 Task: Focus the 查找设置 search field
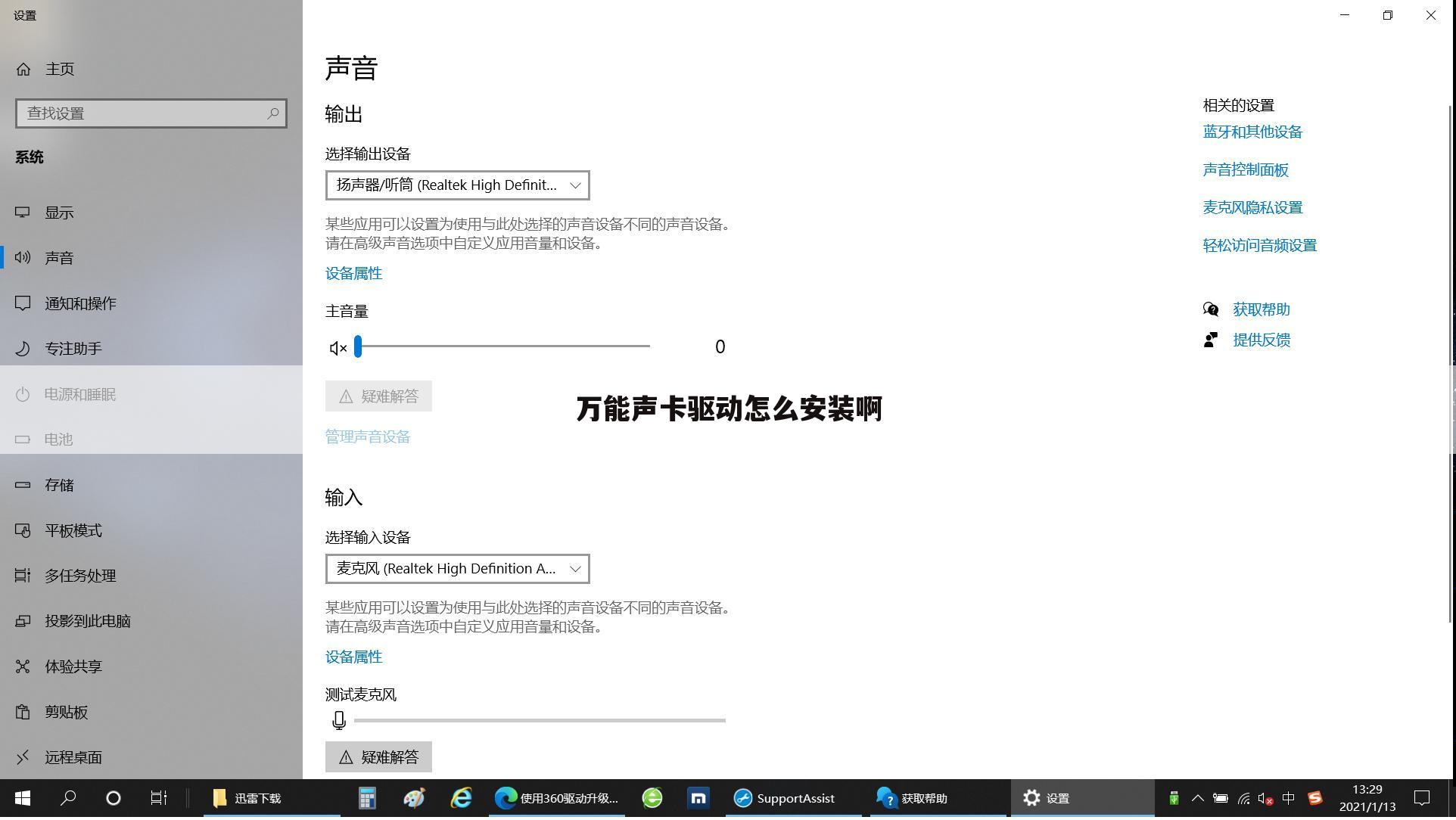pyautogui.click(x=144, y=113)
